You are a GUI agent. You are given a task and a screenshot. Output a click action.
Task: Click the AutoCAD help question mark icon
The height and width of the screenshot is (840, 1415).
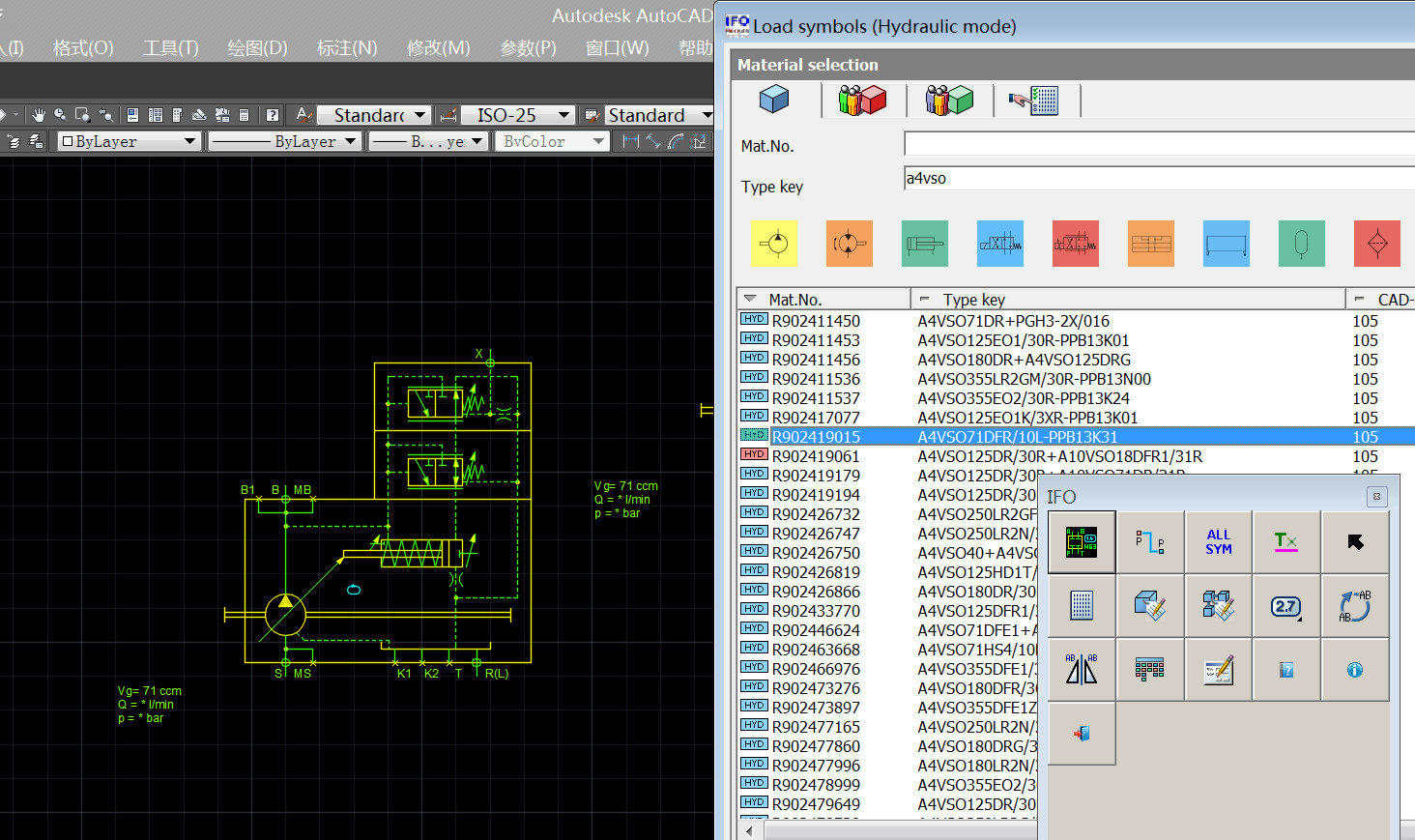point(273,115)
